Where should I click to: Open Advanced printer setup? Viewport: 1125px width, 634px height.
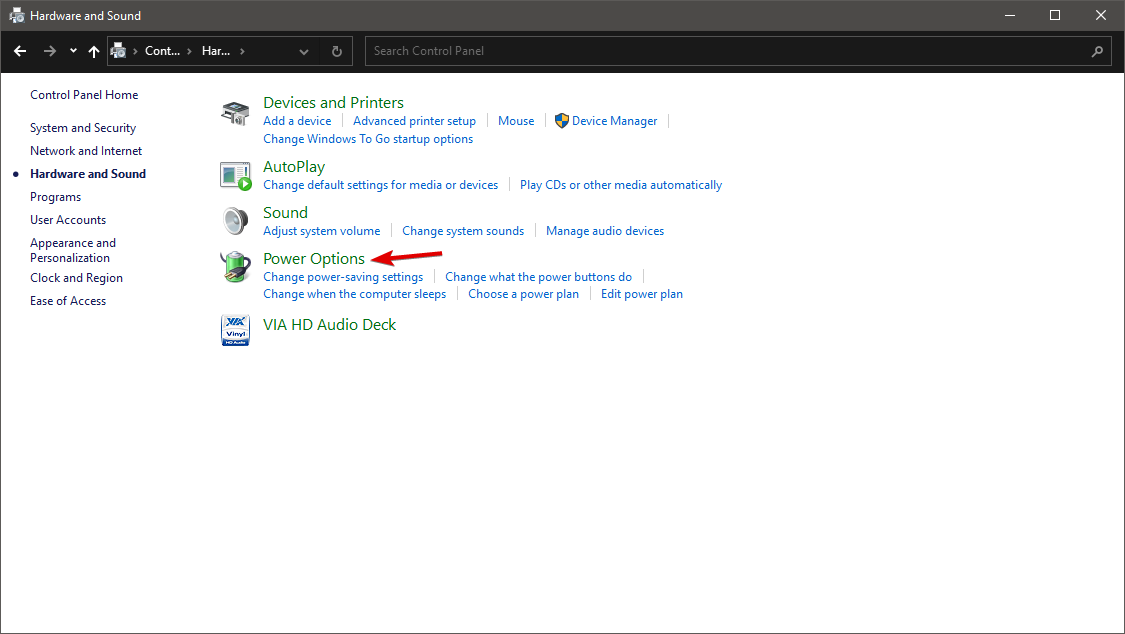click(x=414, y=121)
